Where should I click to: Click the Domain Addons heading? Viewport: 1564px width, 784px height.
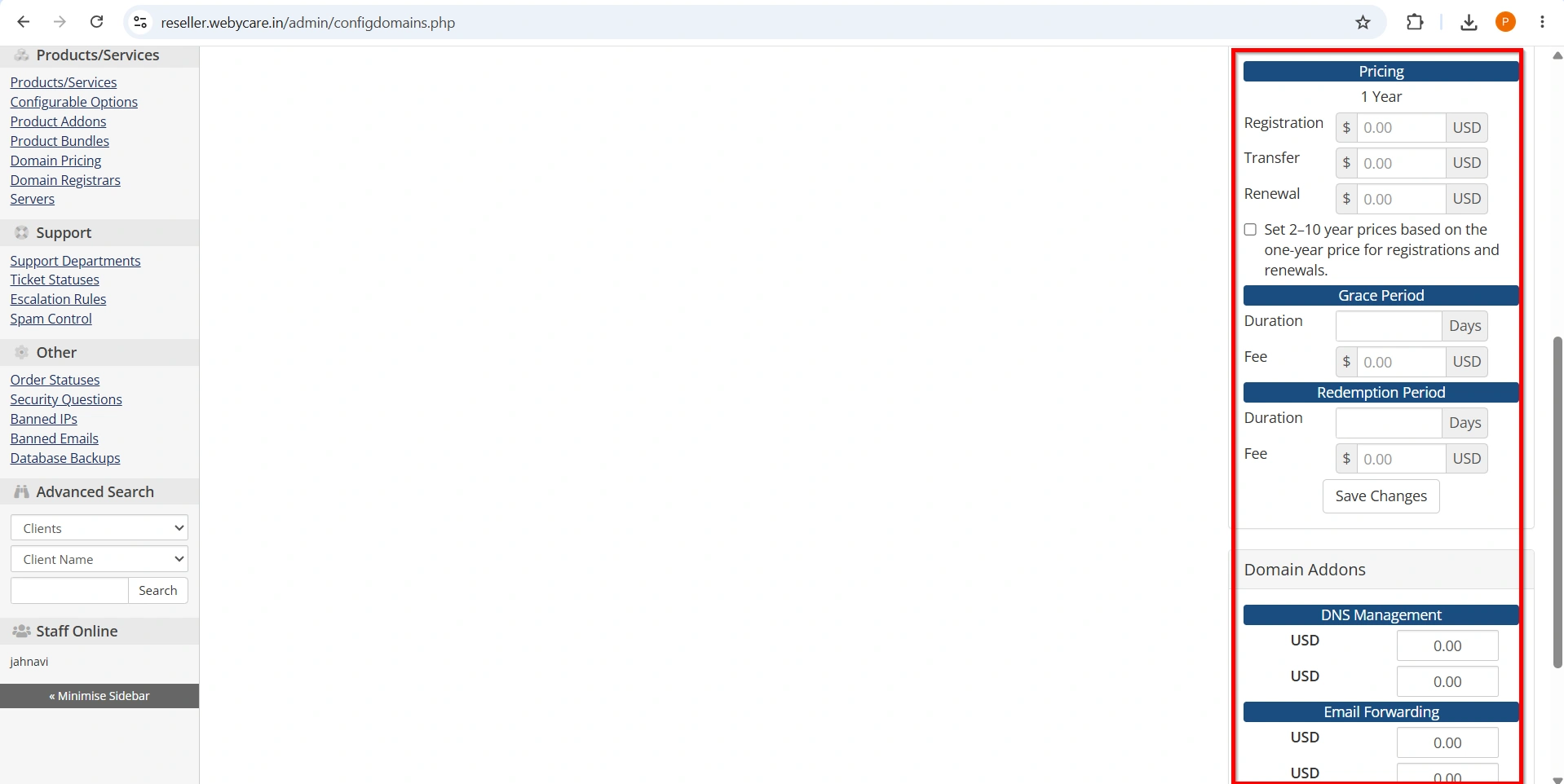pos(1305,570)
